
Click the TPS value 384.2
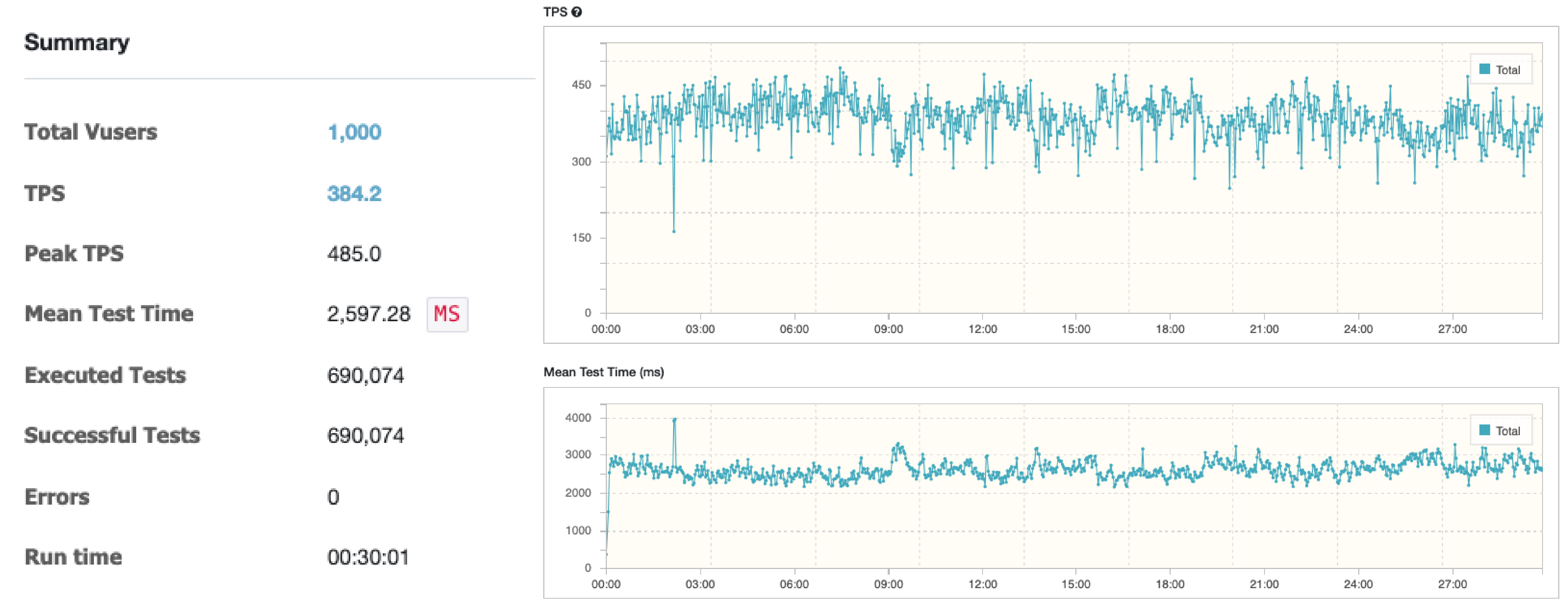(x=354, y=194)
